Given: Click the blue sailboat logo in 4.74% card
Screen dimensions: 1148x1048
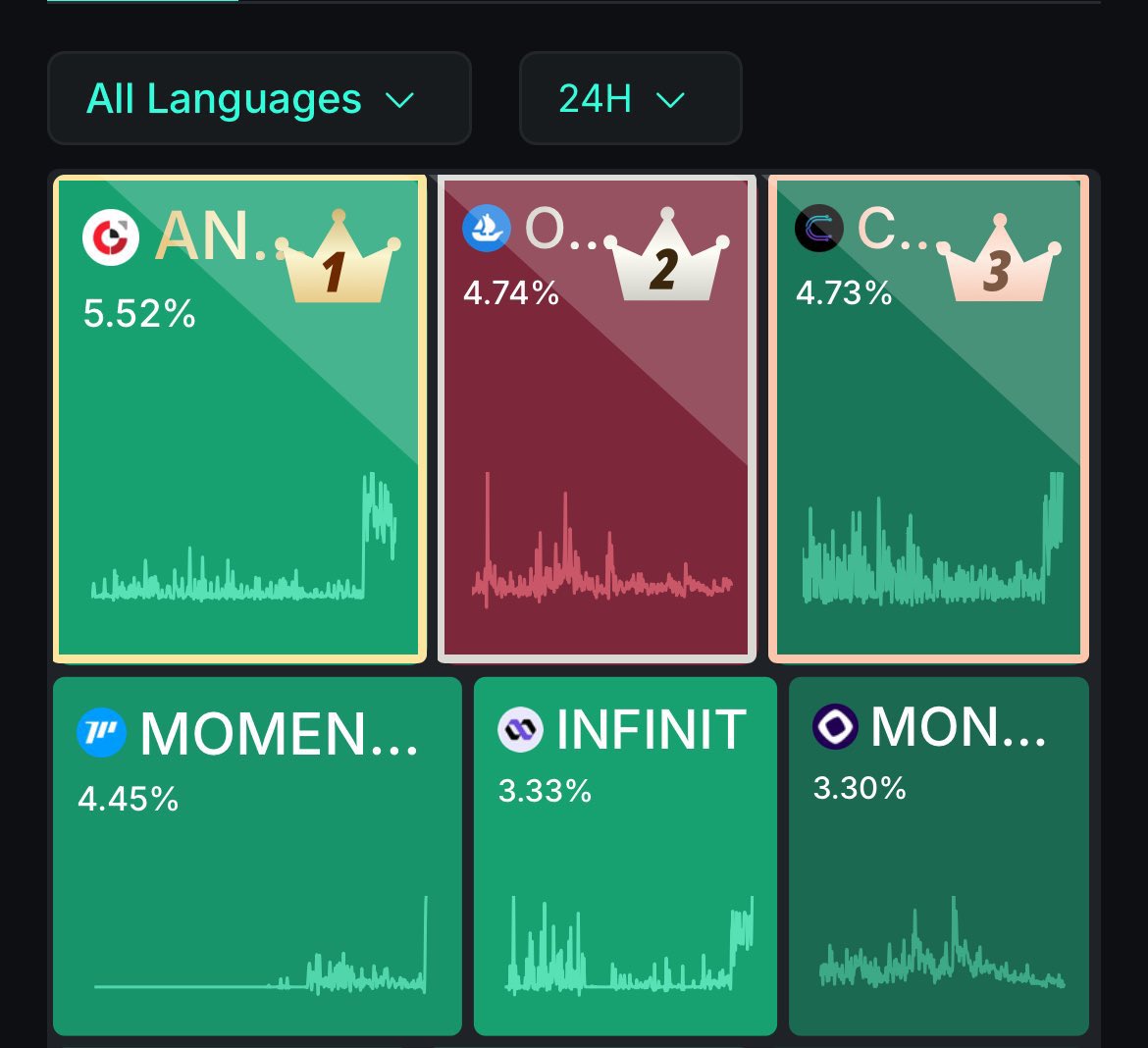Looking at the screenshot, I should click(487, 228).
